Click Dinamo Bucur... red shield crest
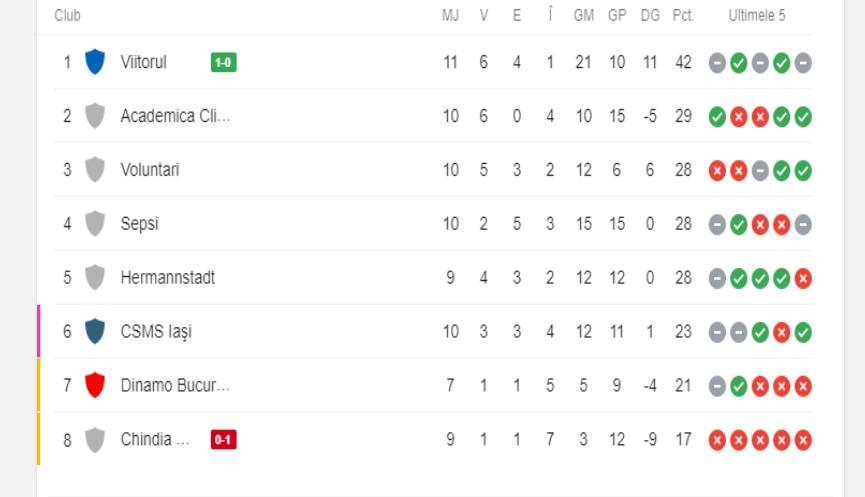Screen dimensions: 865x497 pos(95,385)
